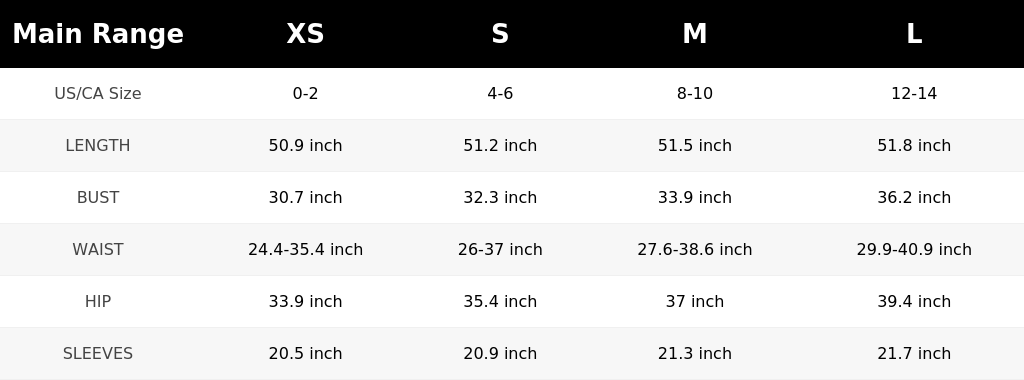Select the S column header
1024x380 pixels.
pos(500,34)
